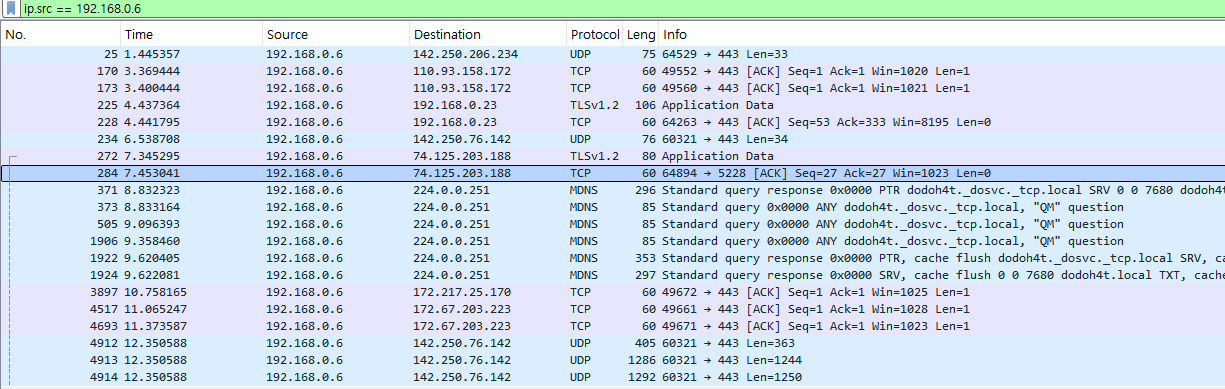The height and width of the screenshot is (389, 1225).
Task: Select MDNS packet number 371
Action: coord(612,190)
